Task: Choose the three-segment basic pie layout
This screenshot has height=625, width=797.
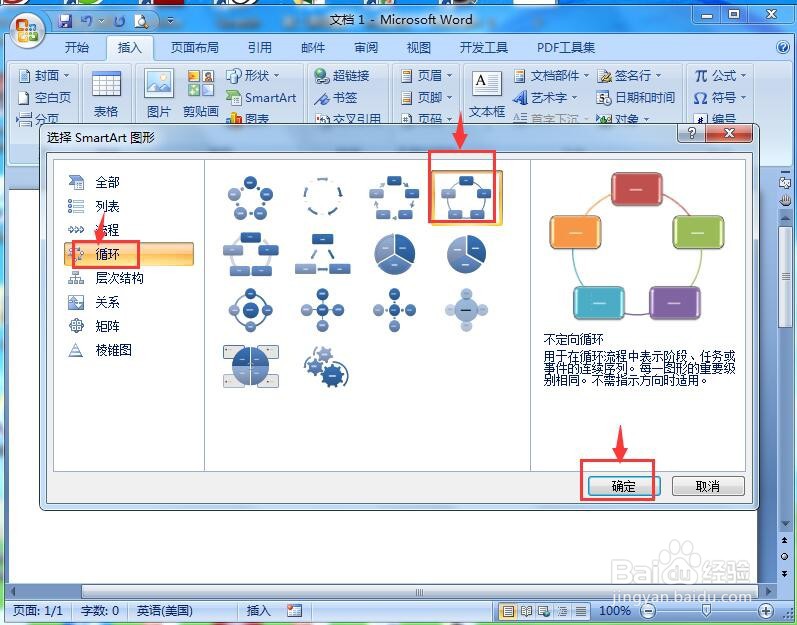Action: [x=394, y=254]
